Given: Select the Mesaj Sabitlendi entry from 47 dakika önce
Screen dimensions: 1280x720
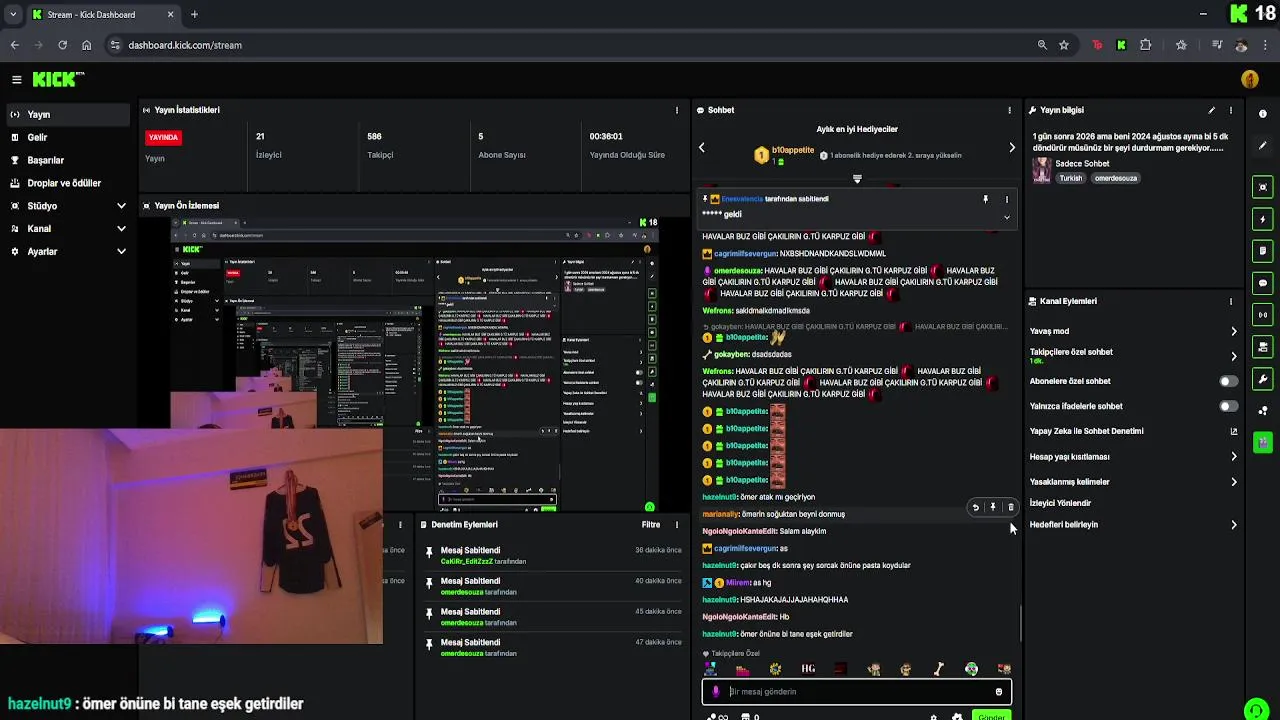Looking at the screenshot, I should pyautogui.click(x=550, y=647).
